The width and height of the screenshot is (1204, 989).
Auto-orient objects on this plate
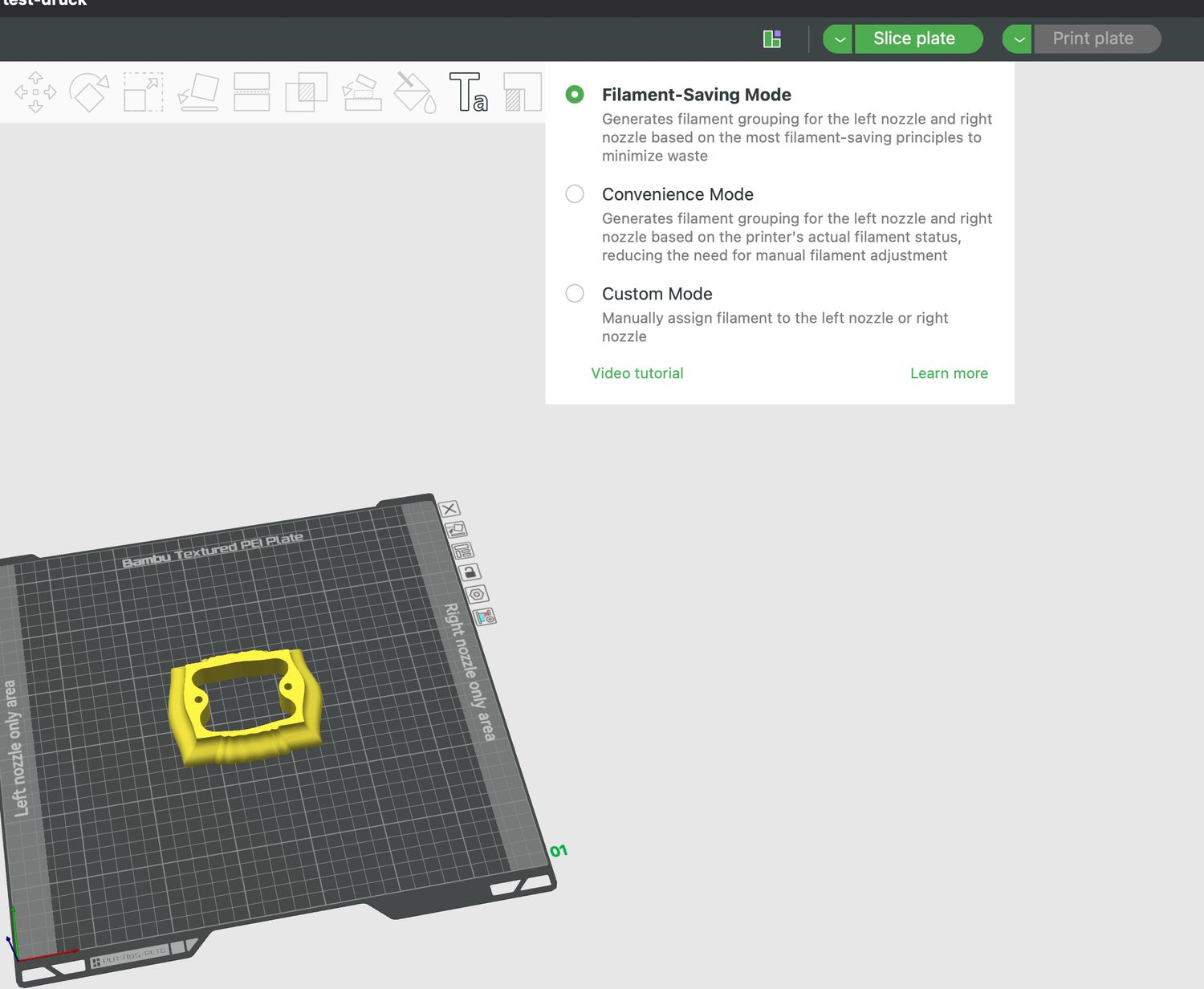[455, 530]
